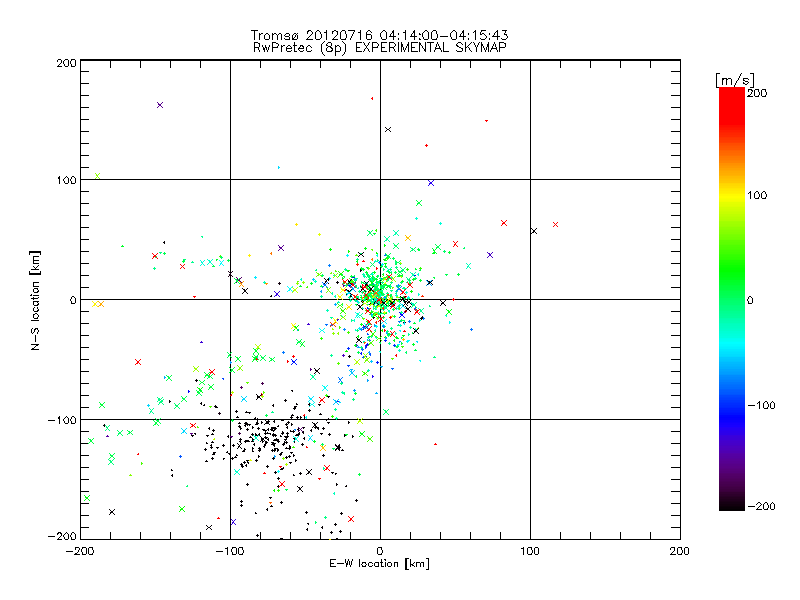Image resolution: width=800 pixels, height=600 pixels.
Task: Click the purple X marker in the upper-left plot area
Action: click(160, 105)
